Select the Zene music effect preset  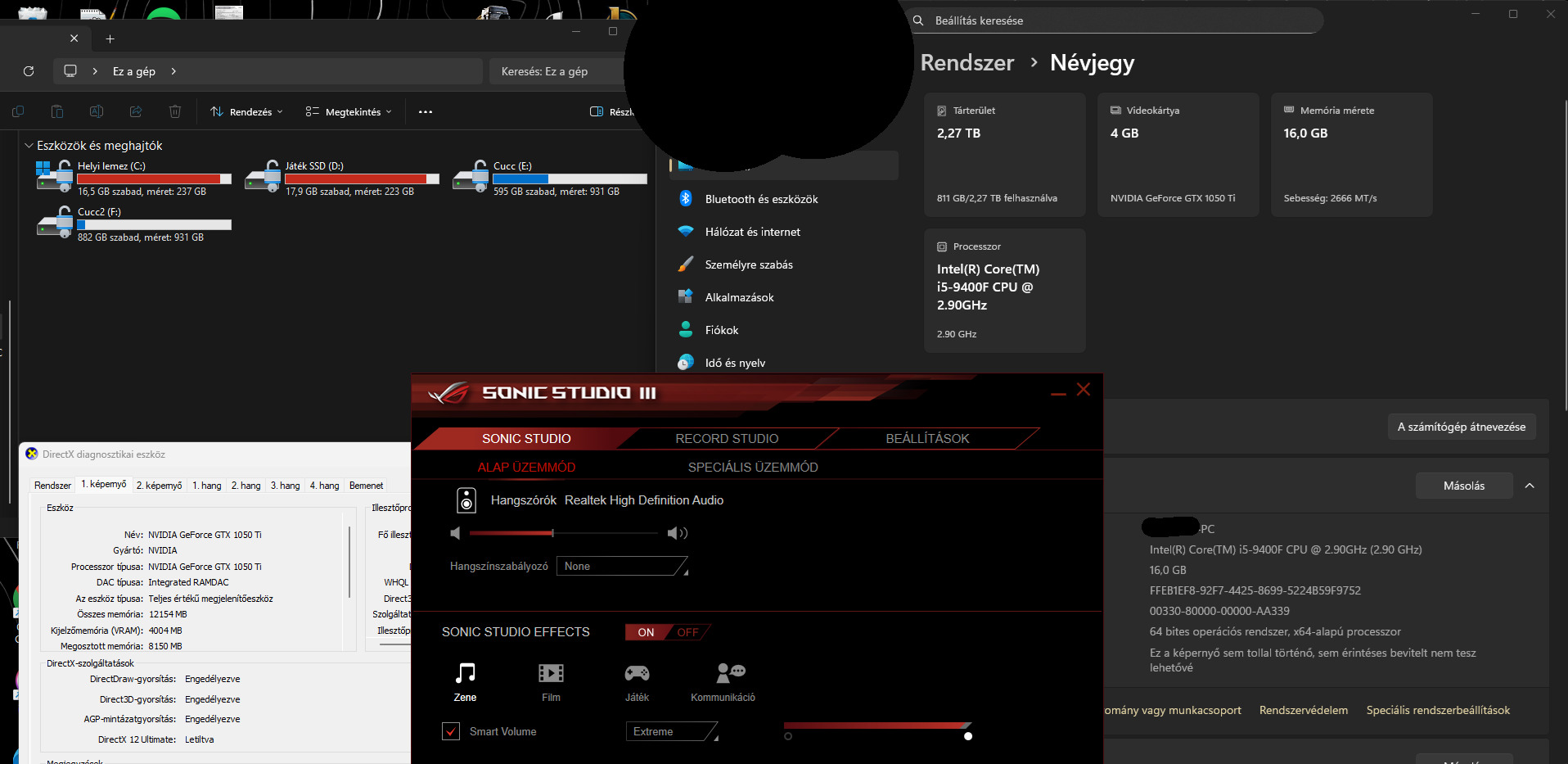click(x=465, y=682)
